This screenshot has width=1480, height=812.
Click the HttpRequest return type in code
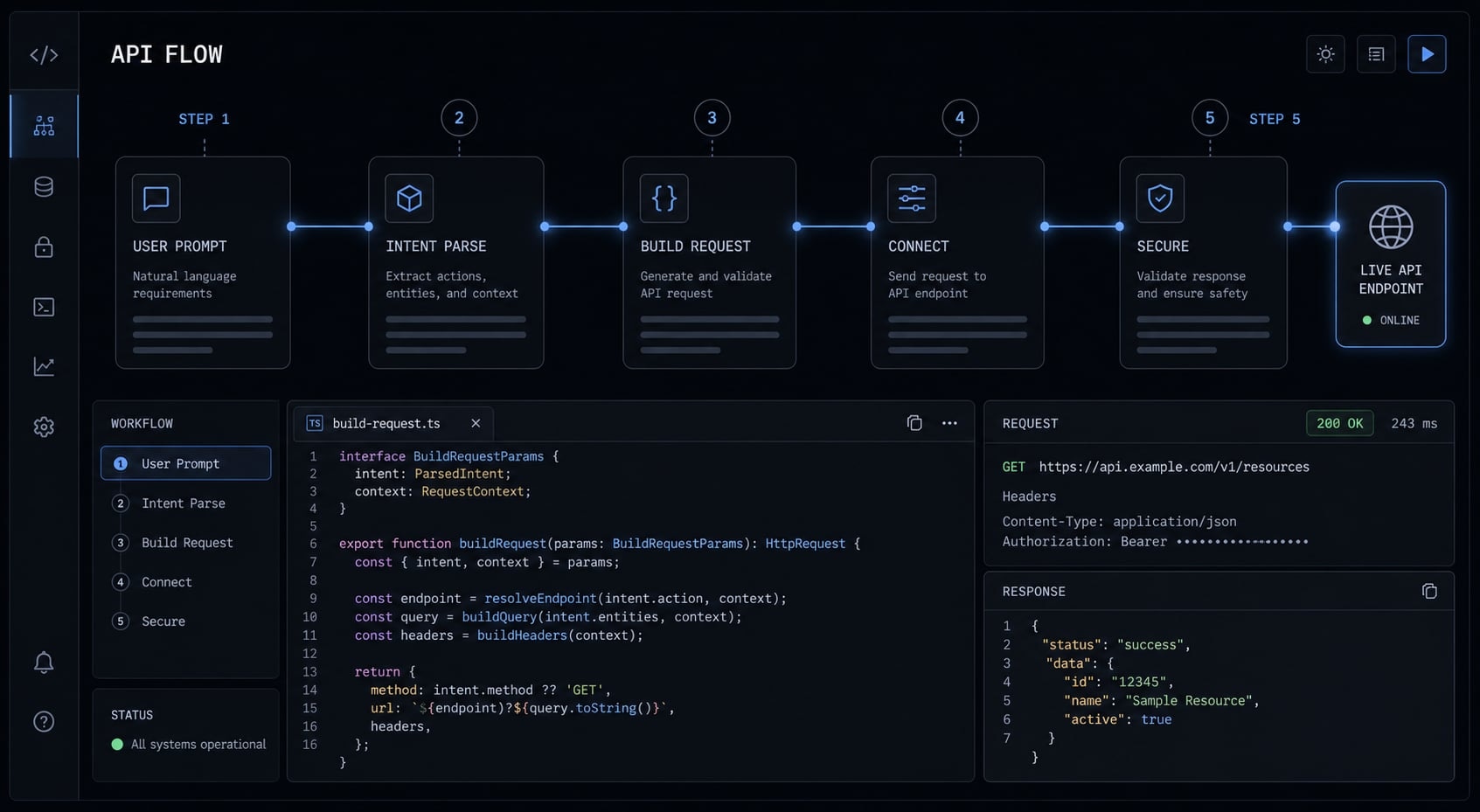(x=805, y=544)
